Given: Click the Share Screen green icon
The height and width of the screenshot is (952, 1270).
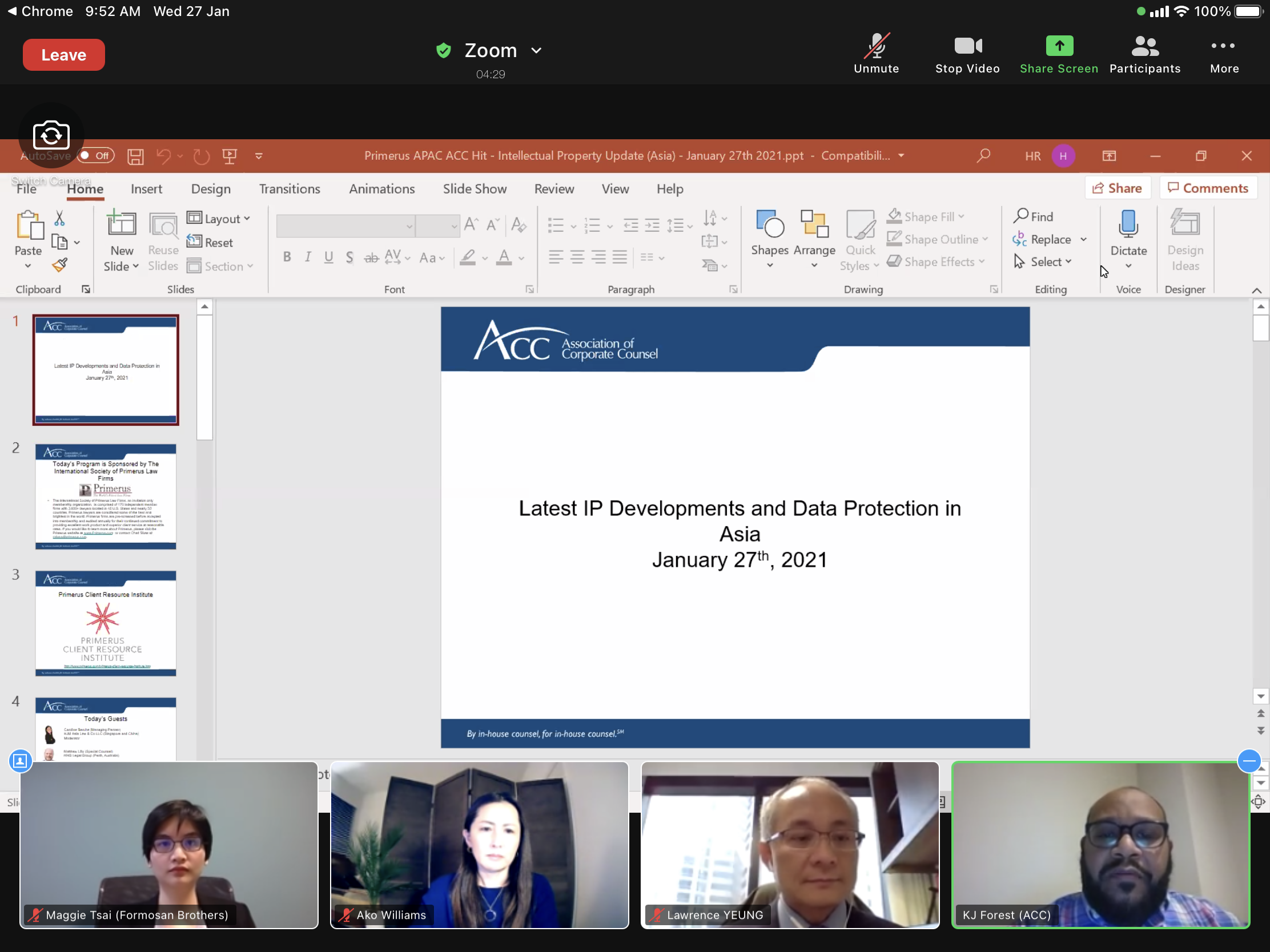Looking at the screenshot, I should 1059,46.
